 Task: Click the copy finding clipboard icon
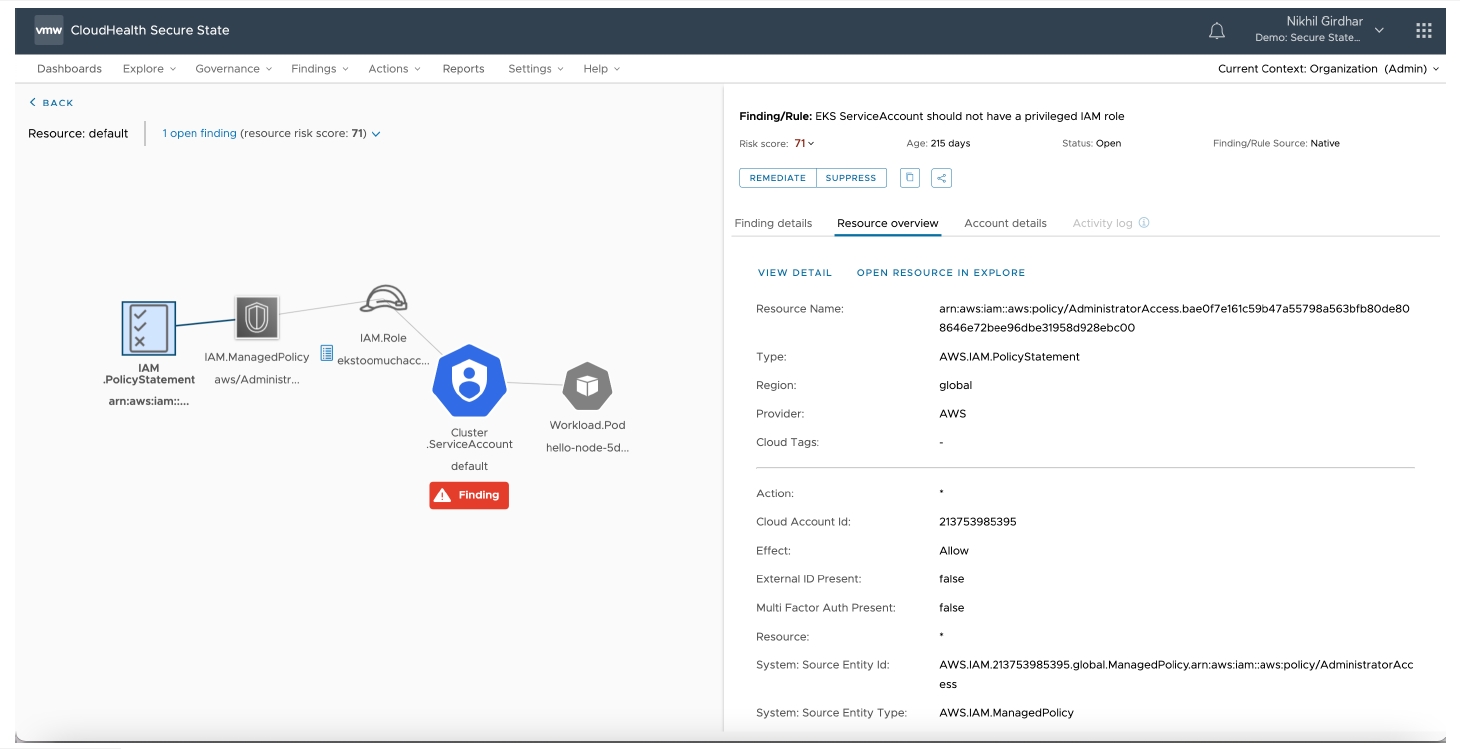click(909, 178)
